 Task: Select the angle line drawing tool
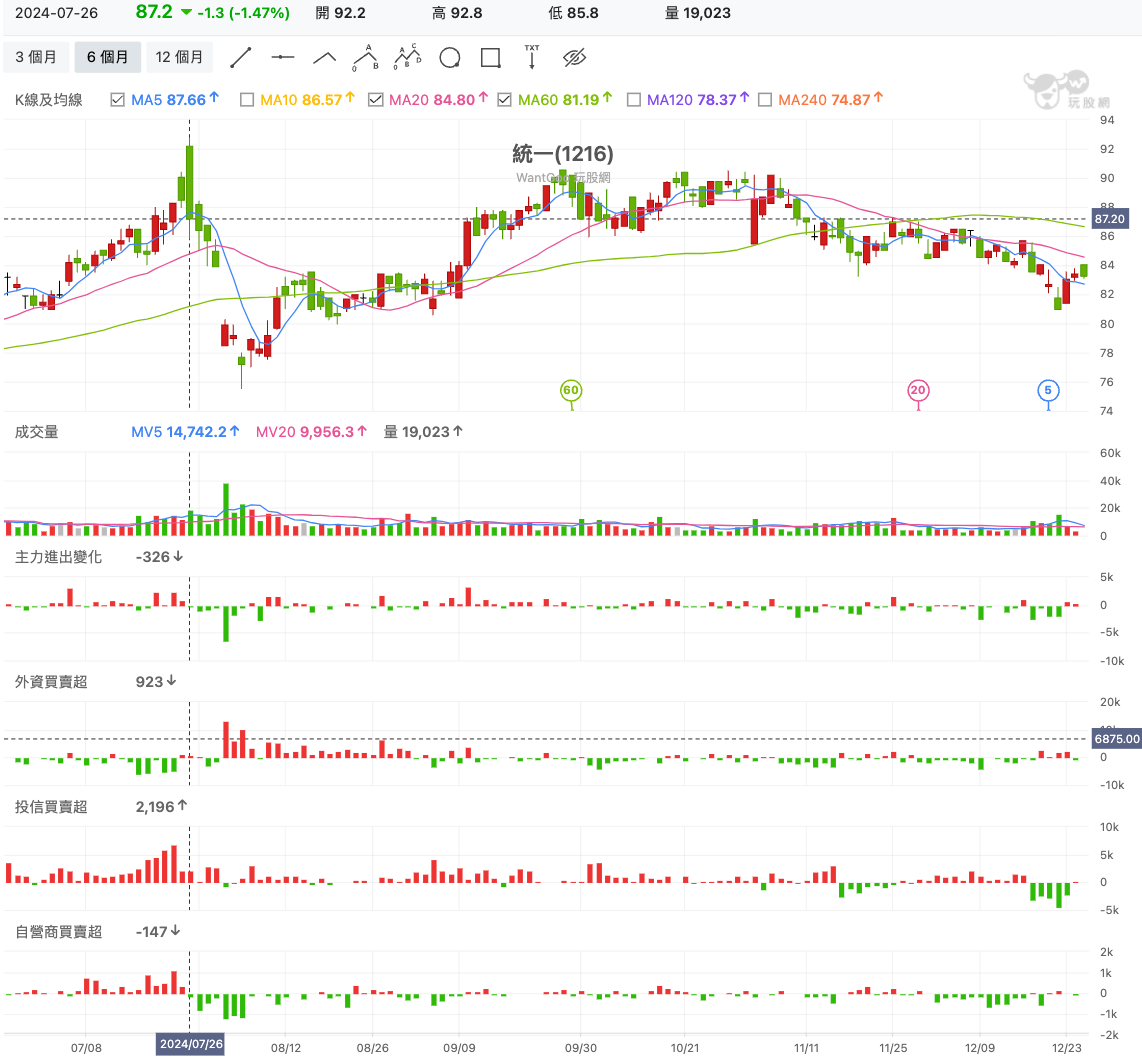323,57
